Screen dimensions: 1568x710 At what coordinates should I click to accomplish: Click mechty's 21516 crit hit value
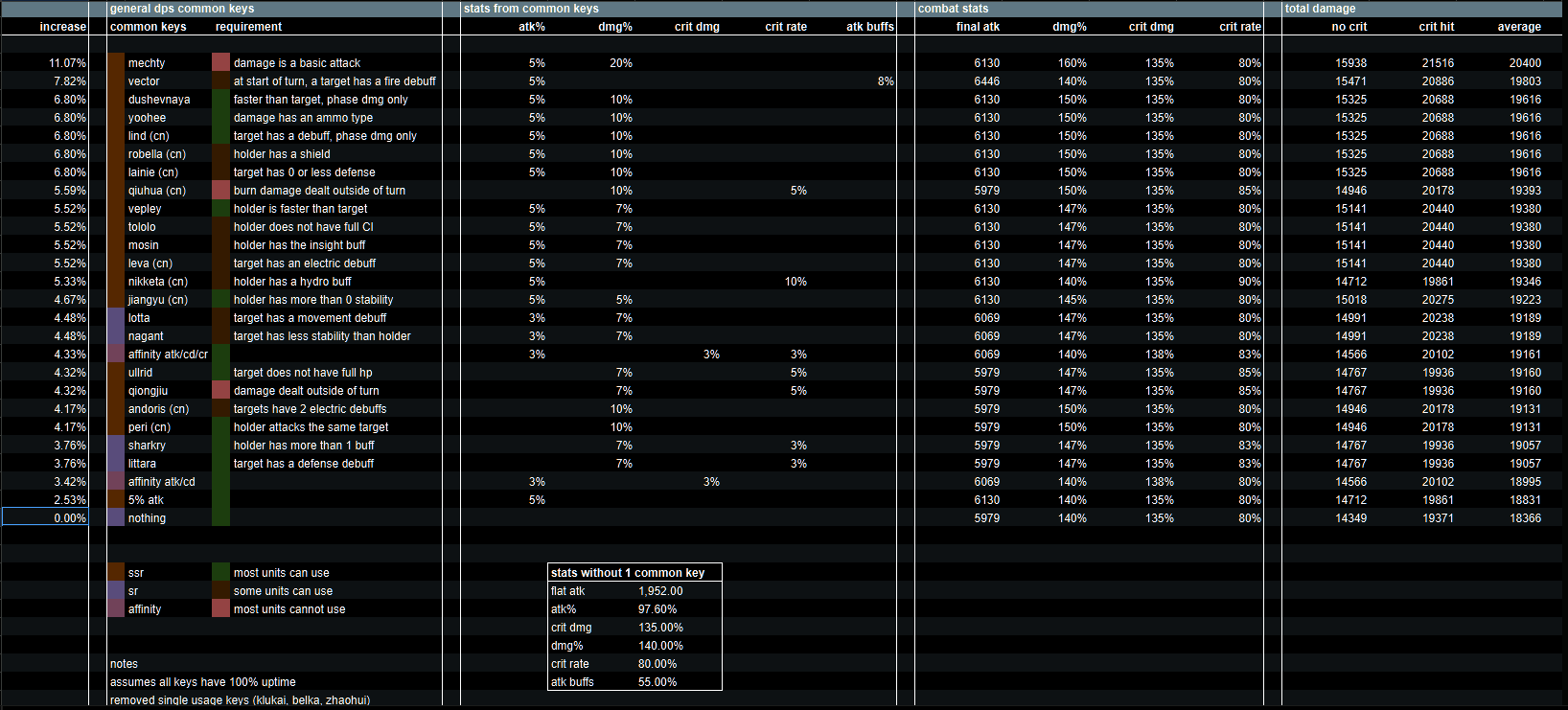click(x=1438, y=63)
